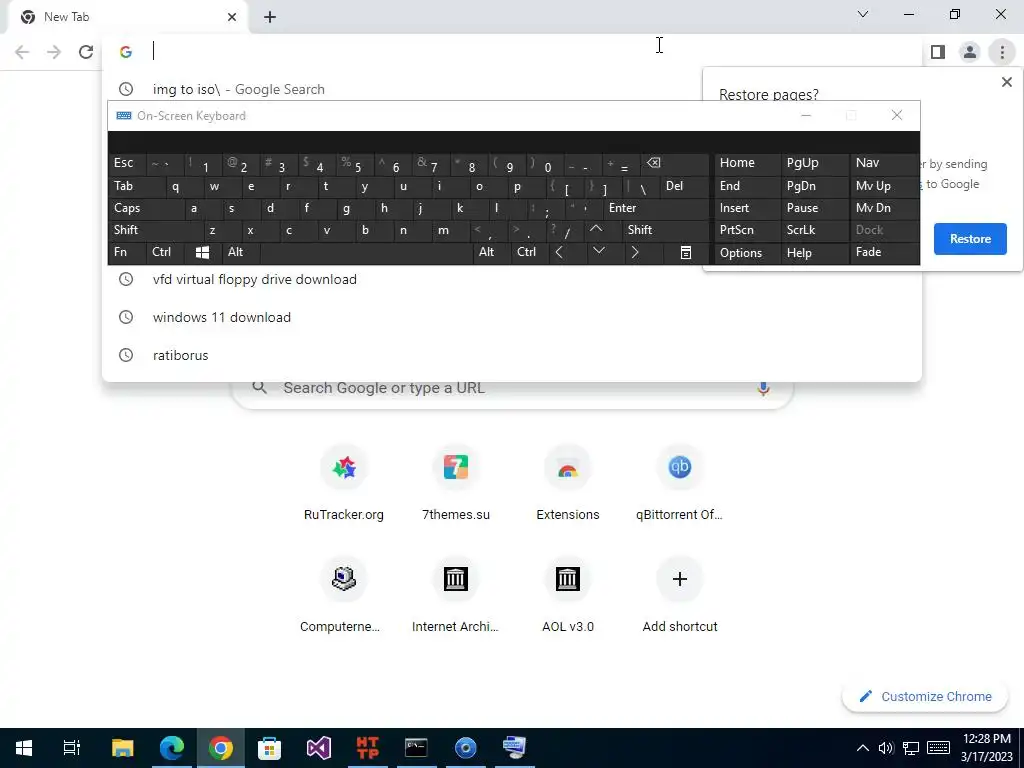Click Fade on On-Screen Keyboard

pos(885,252)
